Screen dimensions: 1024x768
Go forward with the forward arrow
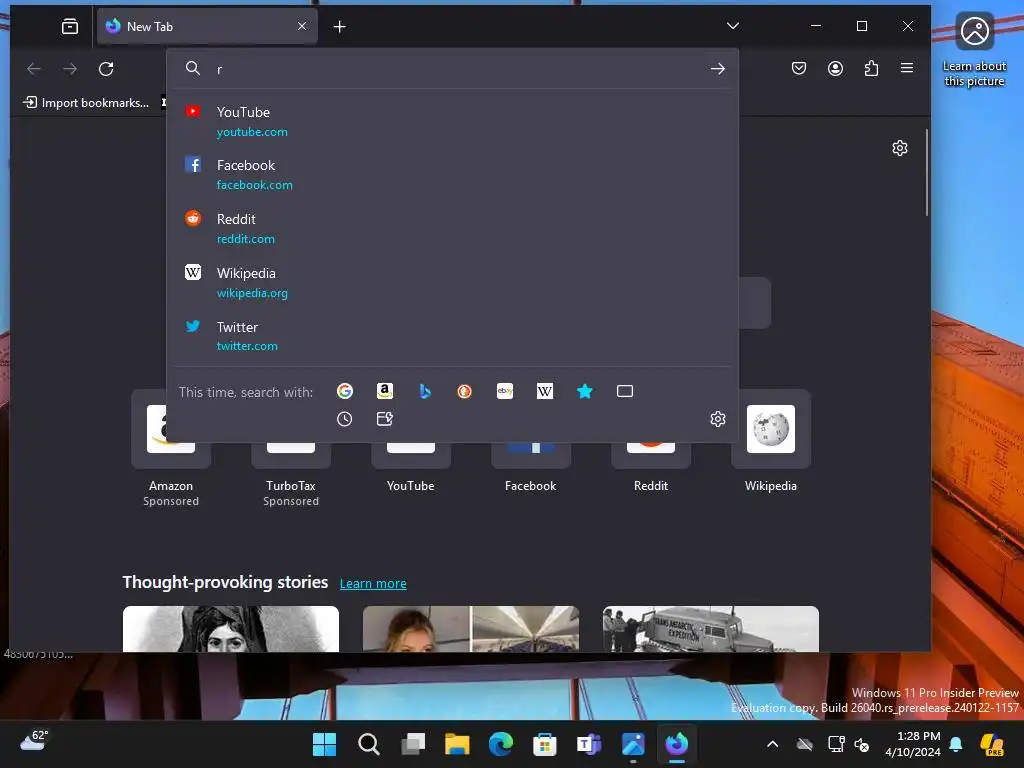(70, 69)
